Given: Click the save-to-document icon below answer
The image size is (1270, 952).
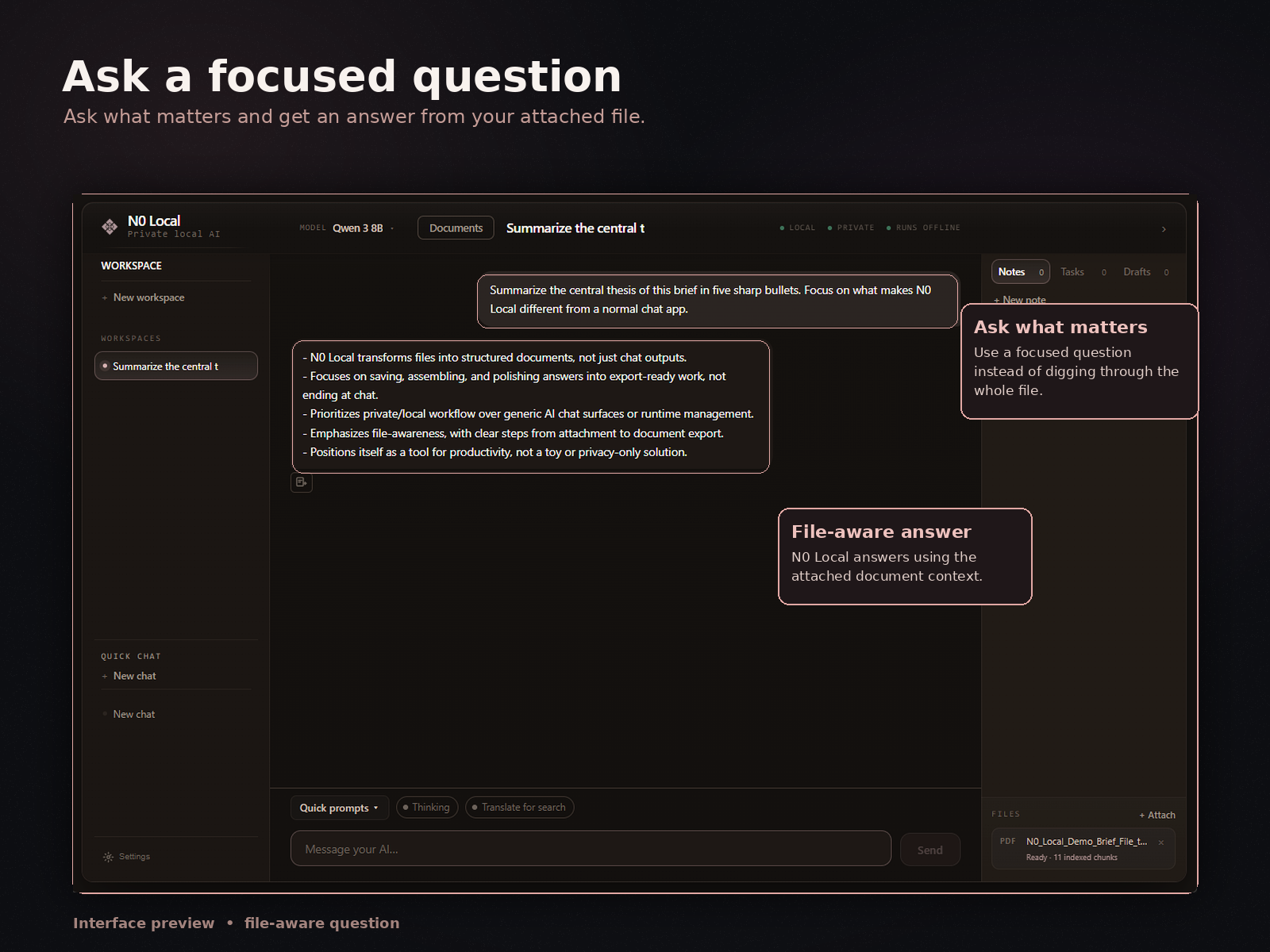Looking at the screenshot, I should 302,482.
